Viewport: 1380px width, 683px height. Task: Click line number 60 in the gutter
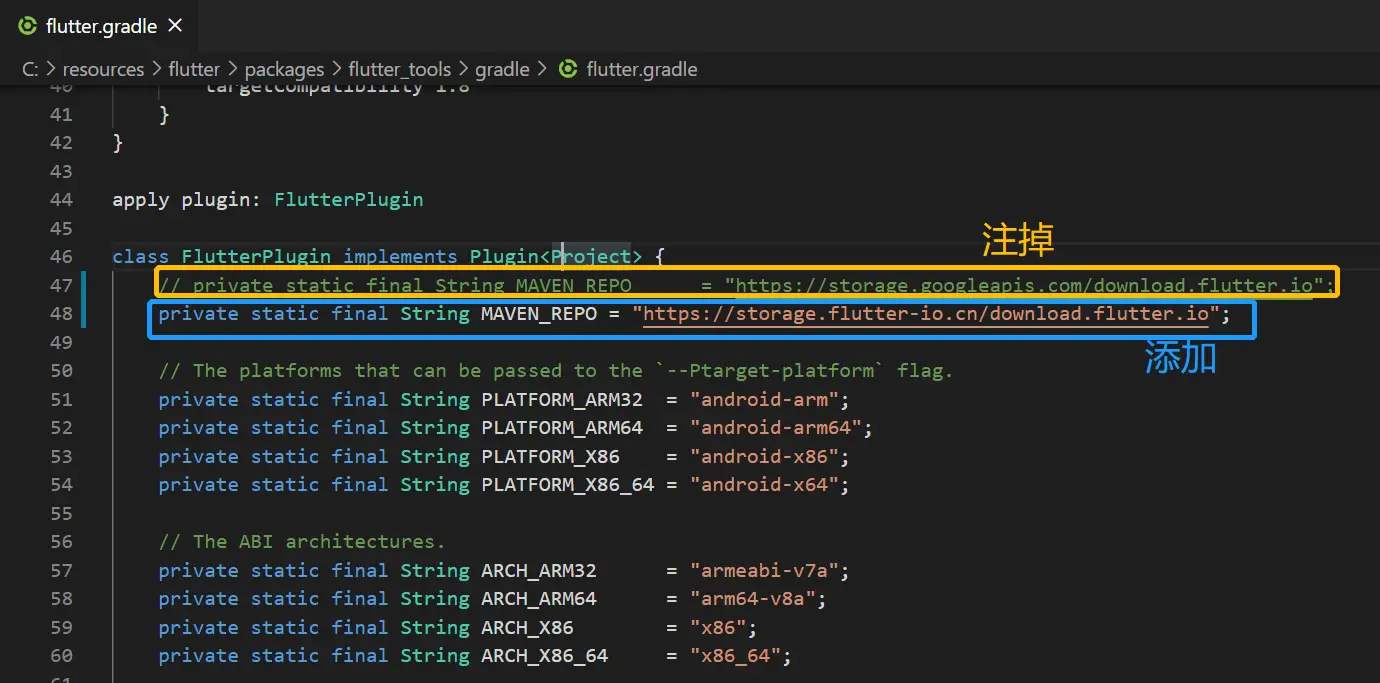pyautogui.click(x=61, y=656)
